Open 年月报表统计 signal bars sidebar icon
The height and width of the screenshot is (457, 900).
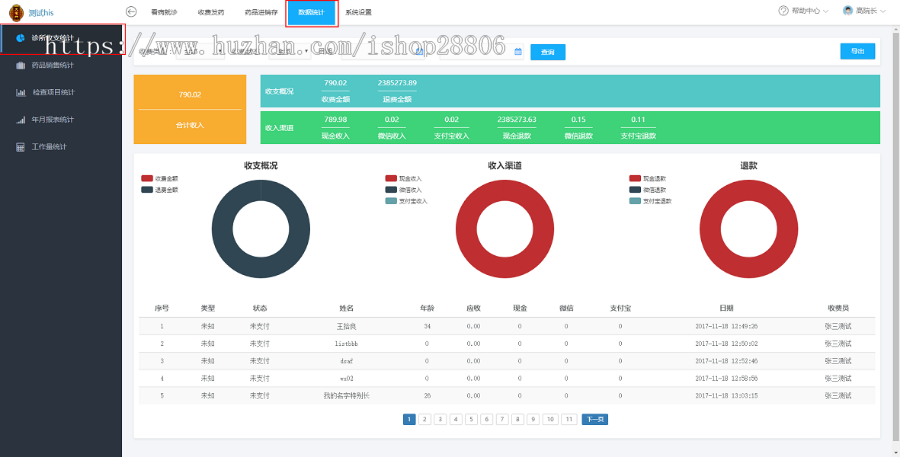point(20,120)
